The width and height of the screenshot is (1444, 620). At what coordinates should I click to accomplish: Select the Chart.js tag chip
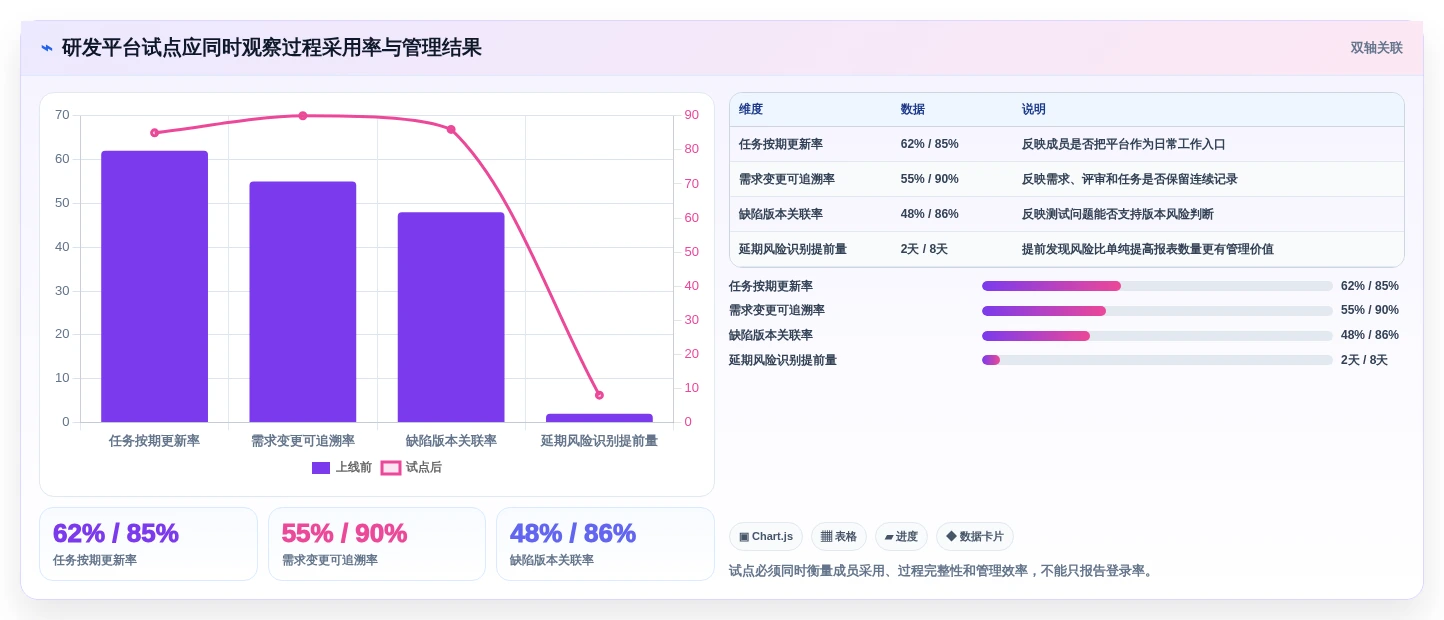click(x=766, y=537)
